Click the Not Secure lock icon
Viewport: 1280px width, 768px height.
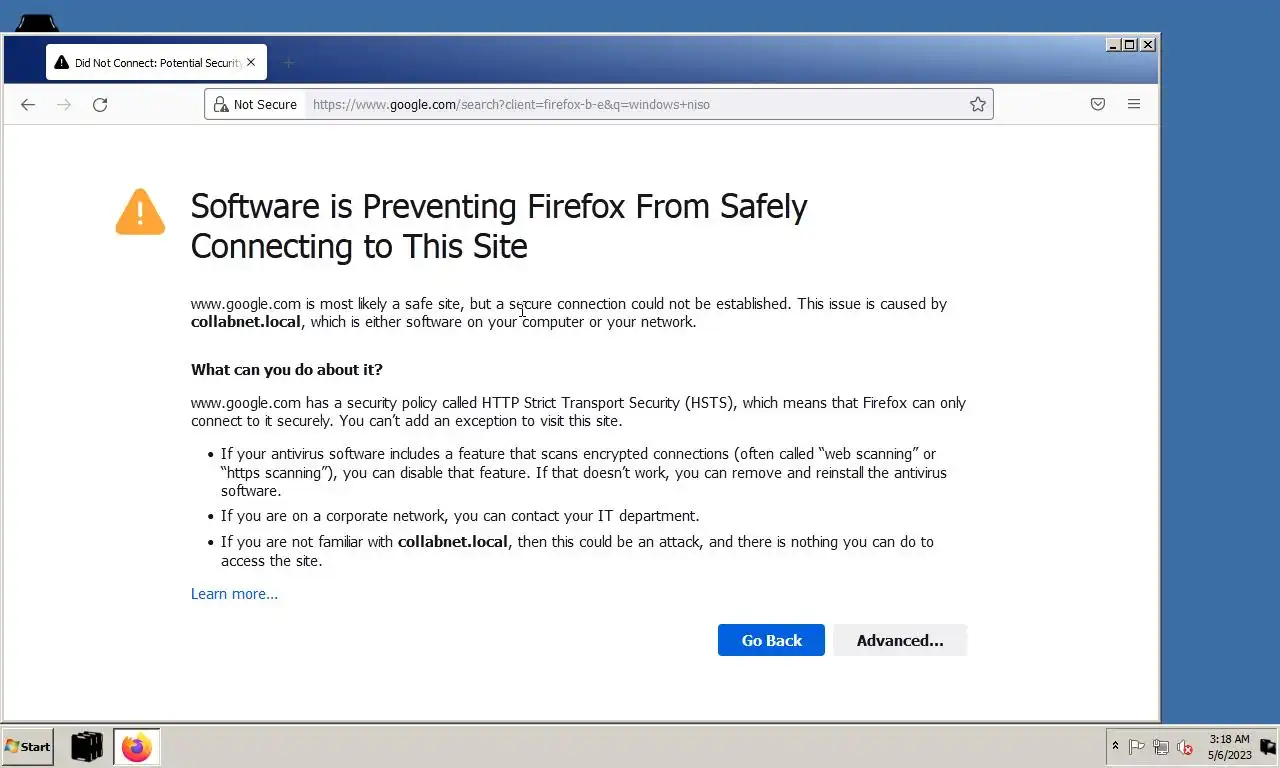click(x=220, y=104)
